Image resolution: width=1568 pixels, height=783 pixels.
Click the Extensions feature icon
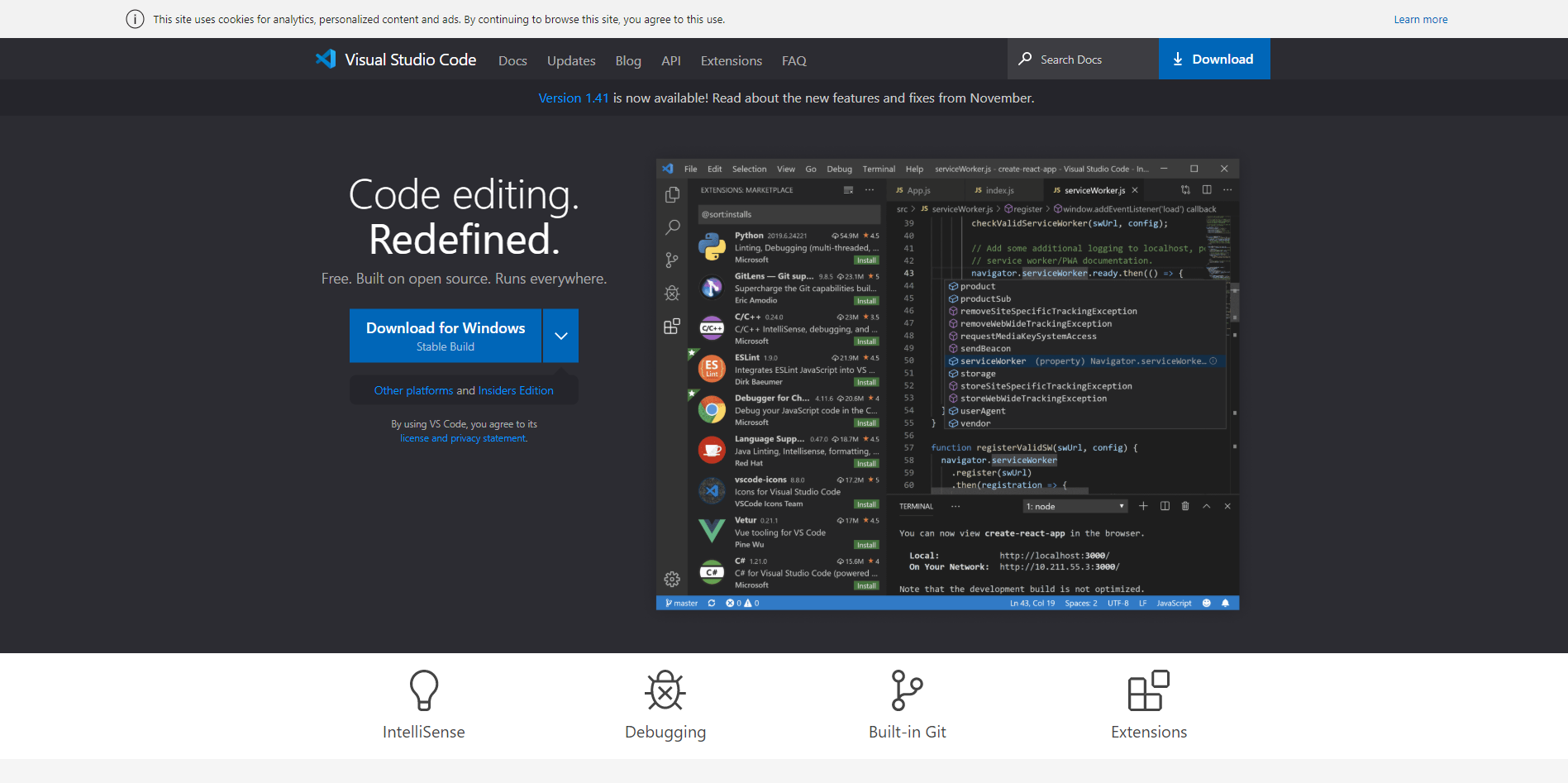[x=1148, y=690]
